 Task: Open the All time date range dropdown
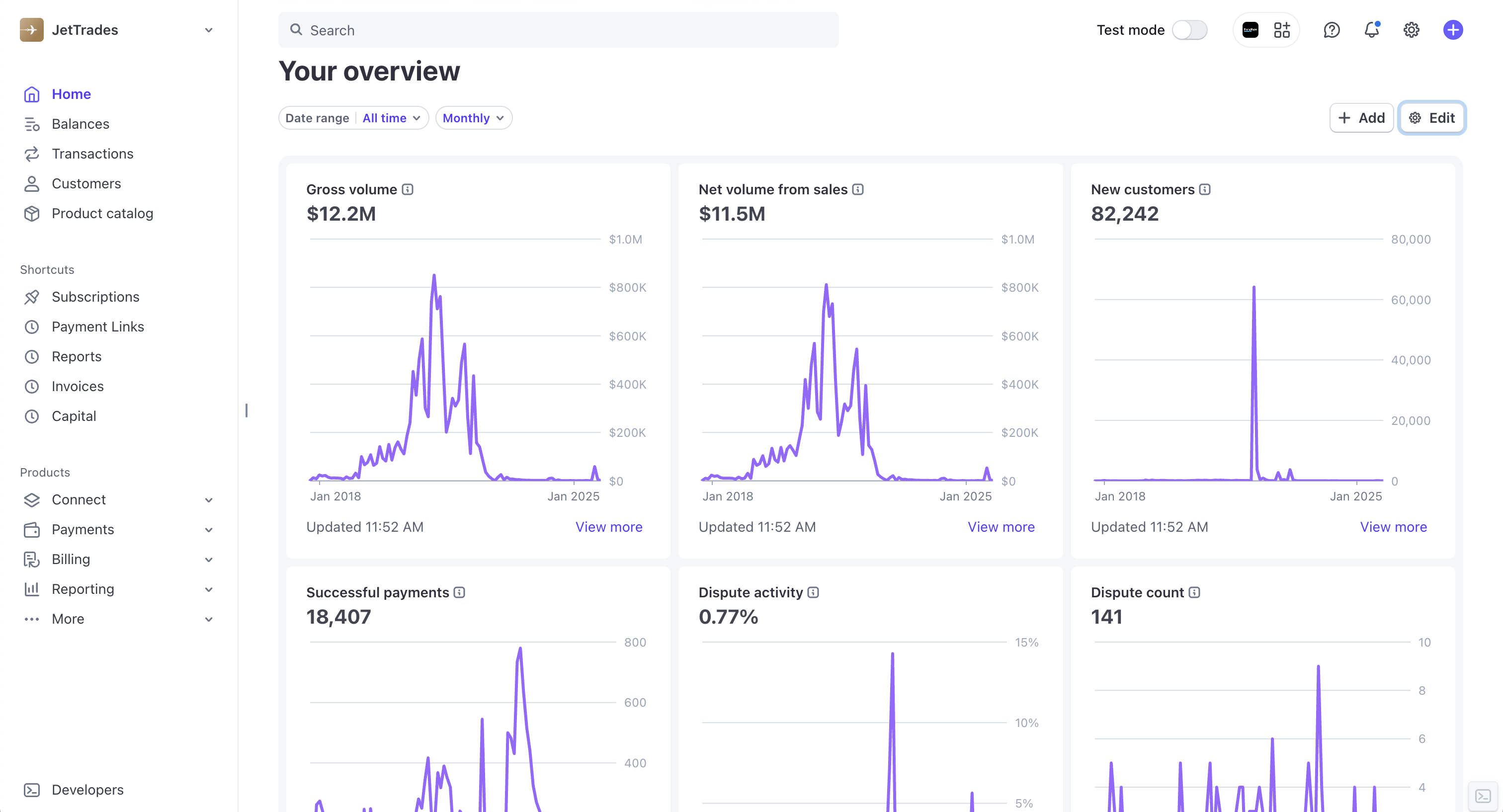pos(391,118)
